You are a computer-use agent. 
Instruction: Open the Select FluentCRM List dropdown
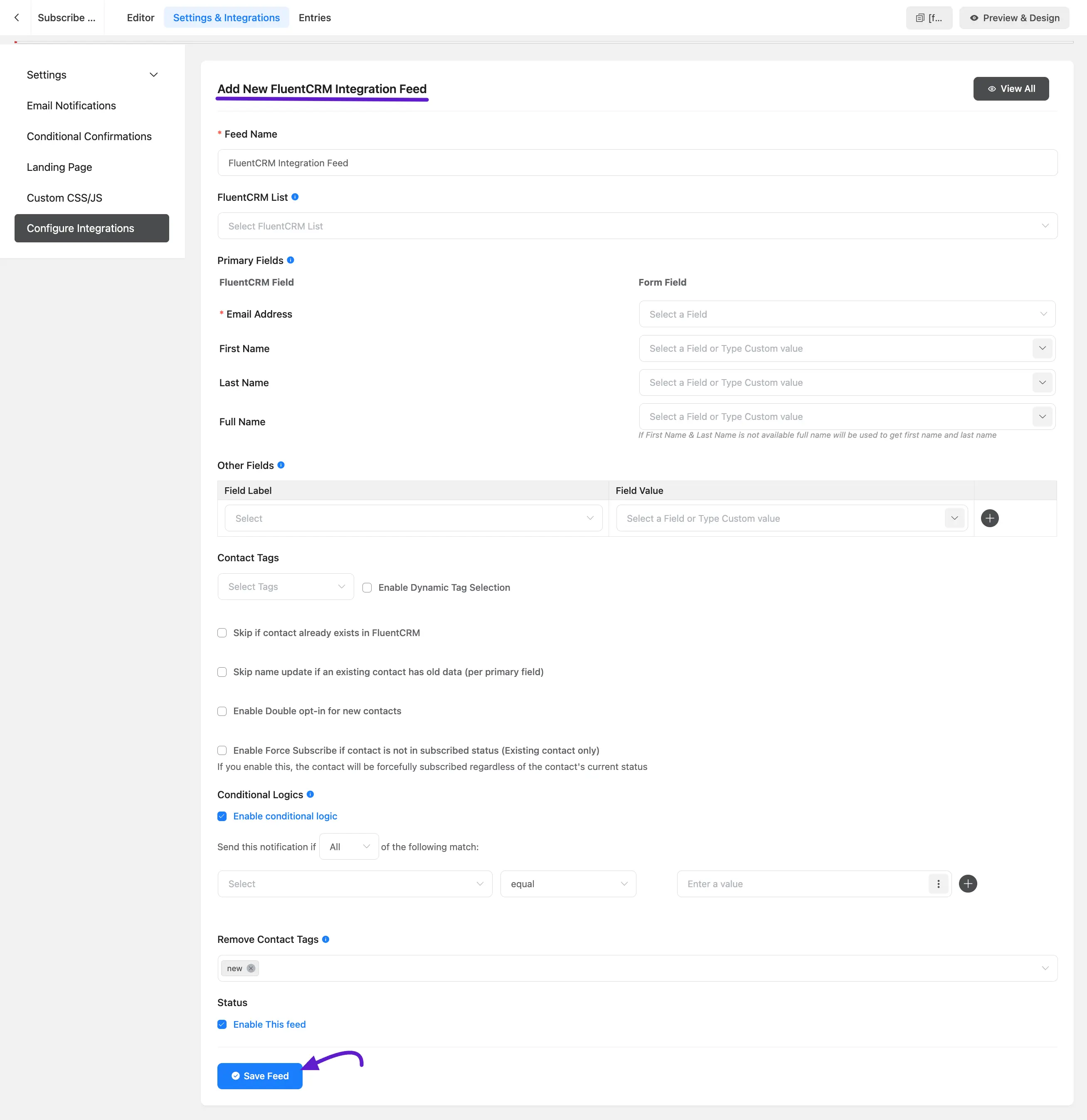[638, 226]
